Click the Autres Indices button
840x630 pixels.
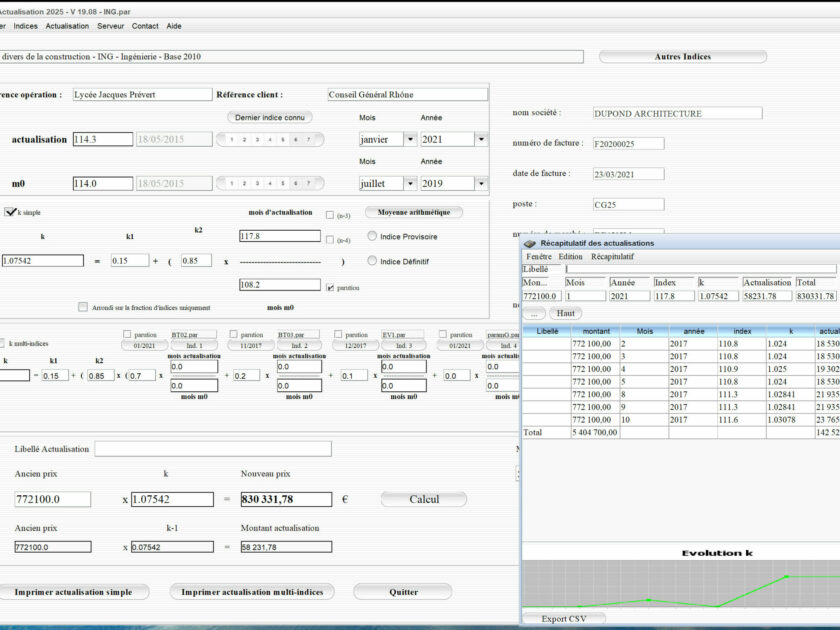point(682,56)
